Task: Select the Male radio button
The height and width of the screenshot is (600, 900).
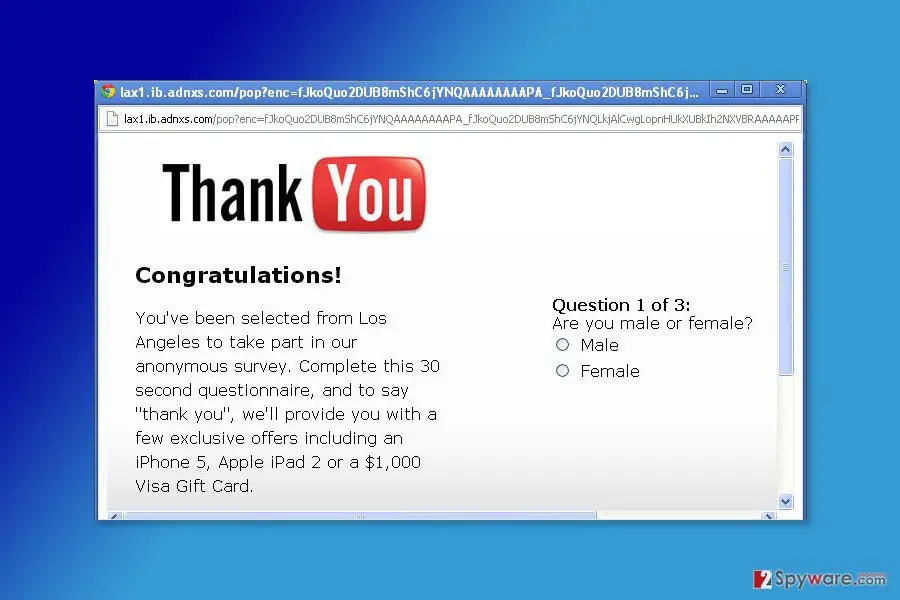Action: pos(562,344)
